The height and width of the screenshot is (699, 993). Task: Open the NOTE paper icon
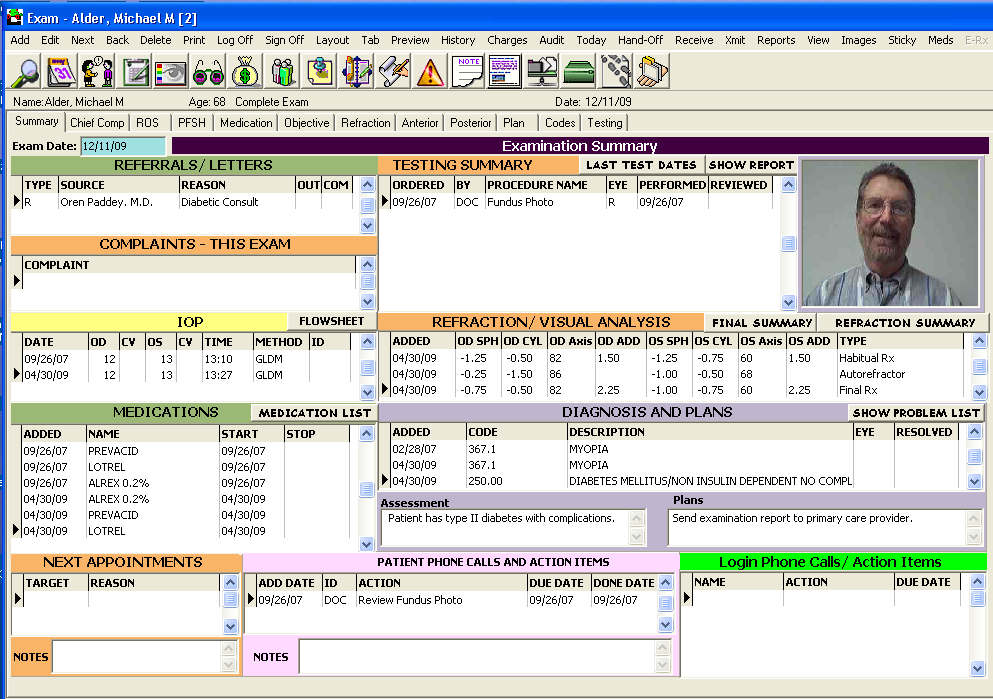pos(467,72)
